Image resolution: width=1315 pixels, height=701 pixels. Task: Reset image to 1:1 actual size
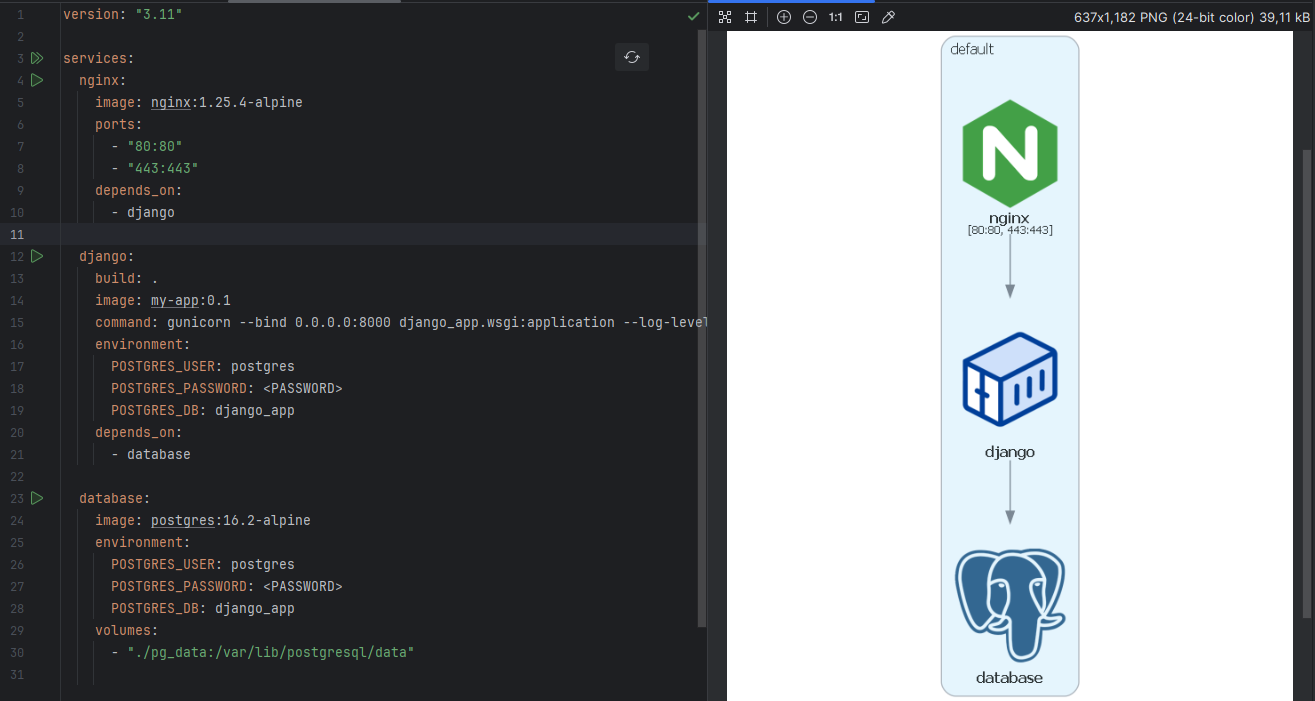(836, 17)
